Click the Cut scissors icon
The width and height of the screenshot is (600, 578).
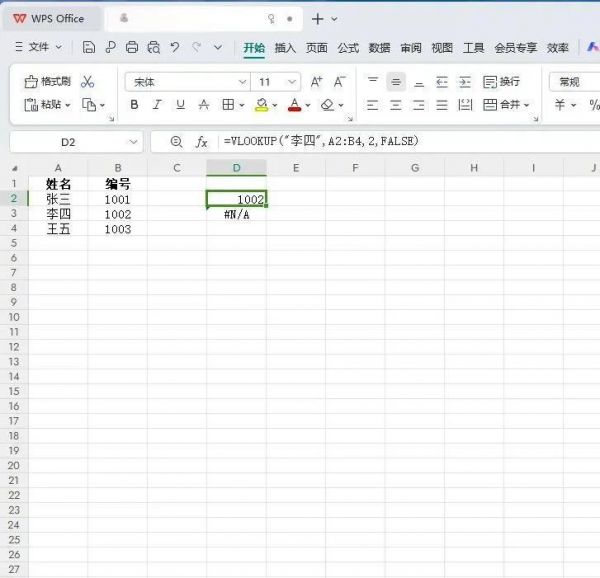(88, 82)
